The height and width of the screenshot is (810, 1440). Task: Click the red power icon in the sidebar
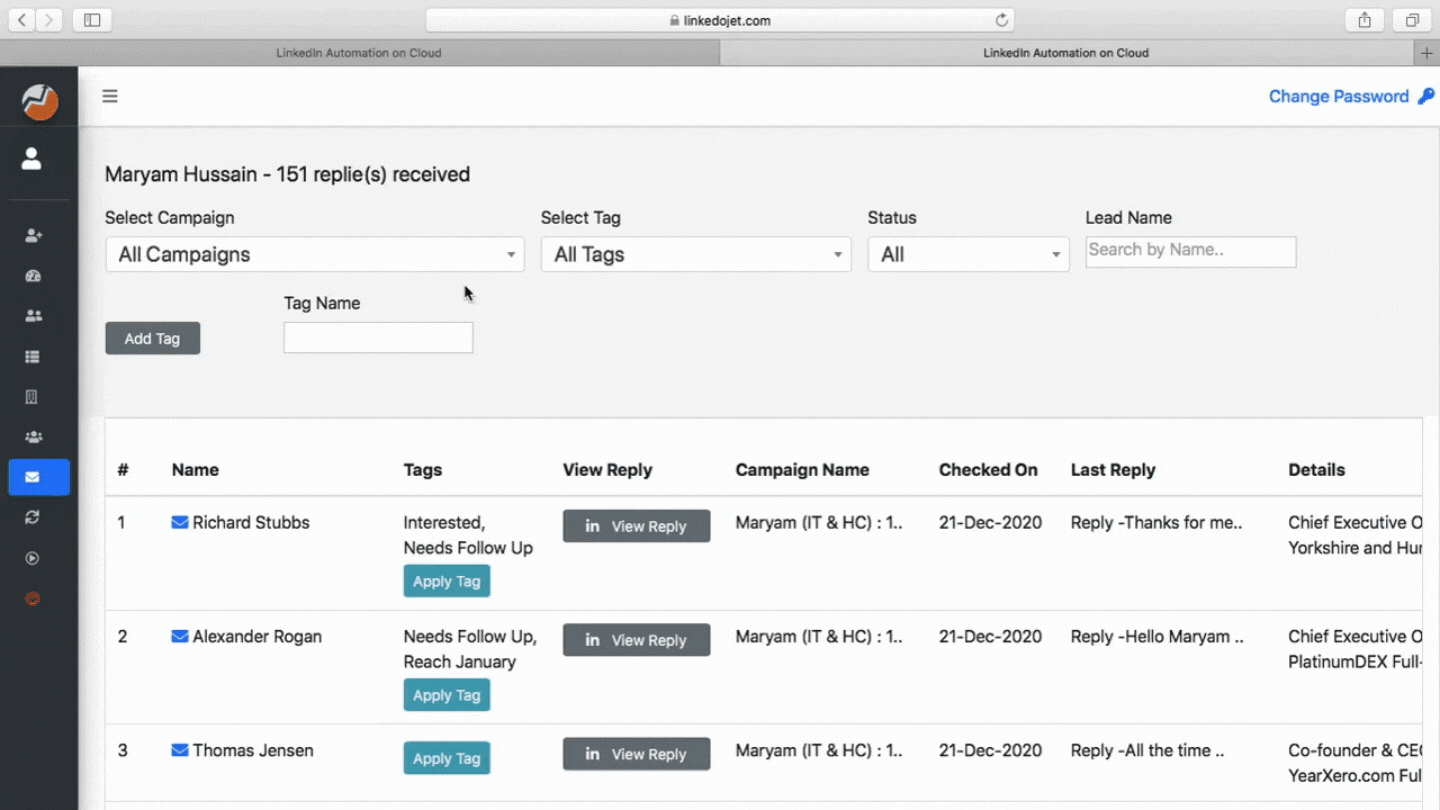[x=32, y=599]
